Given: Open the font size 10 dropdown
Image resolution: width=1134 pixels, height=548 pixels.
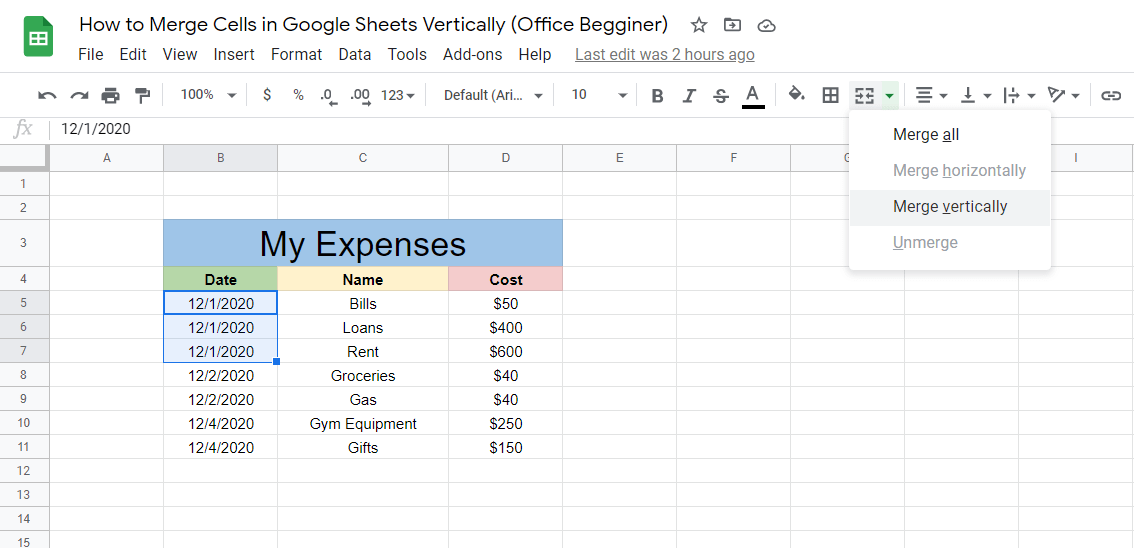Looking at the screenshot, I should pyautogui.click(x=599, y=95).
